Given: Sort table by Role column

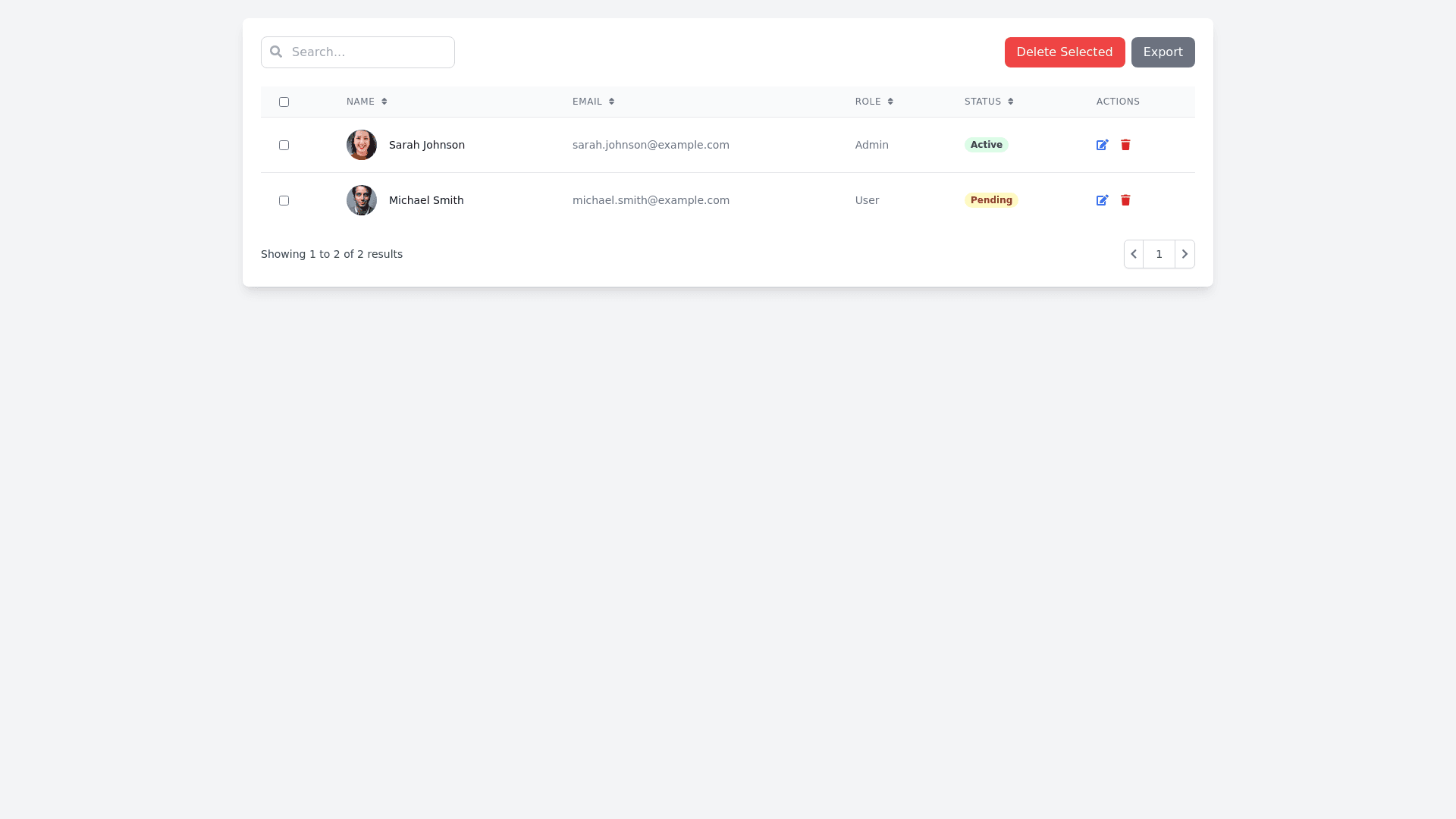Looking at the screenshot, I should (x=890, y=102).
